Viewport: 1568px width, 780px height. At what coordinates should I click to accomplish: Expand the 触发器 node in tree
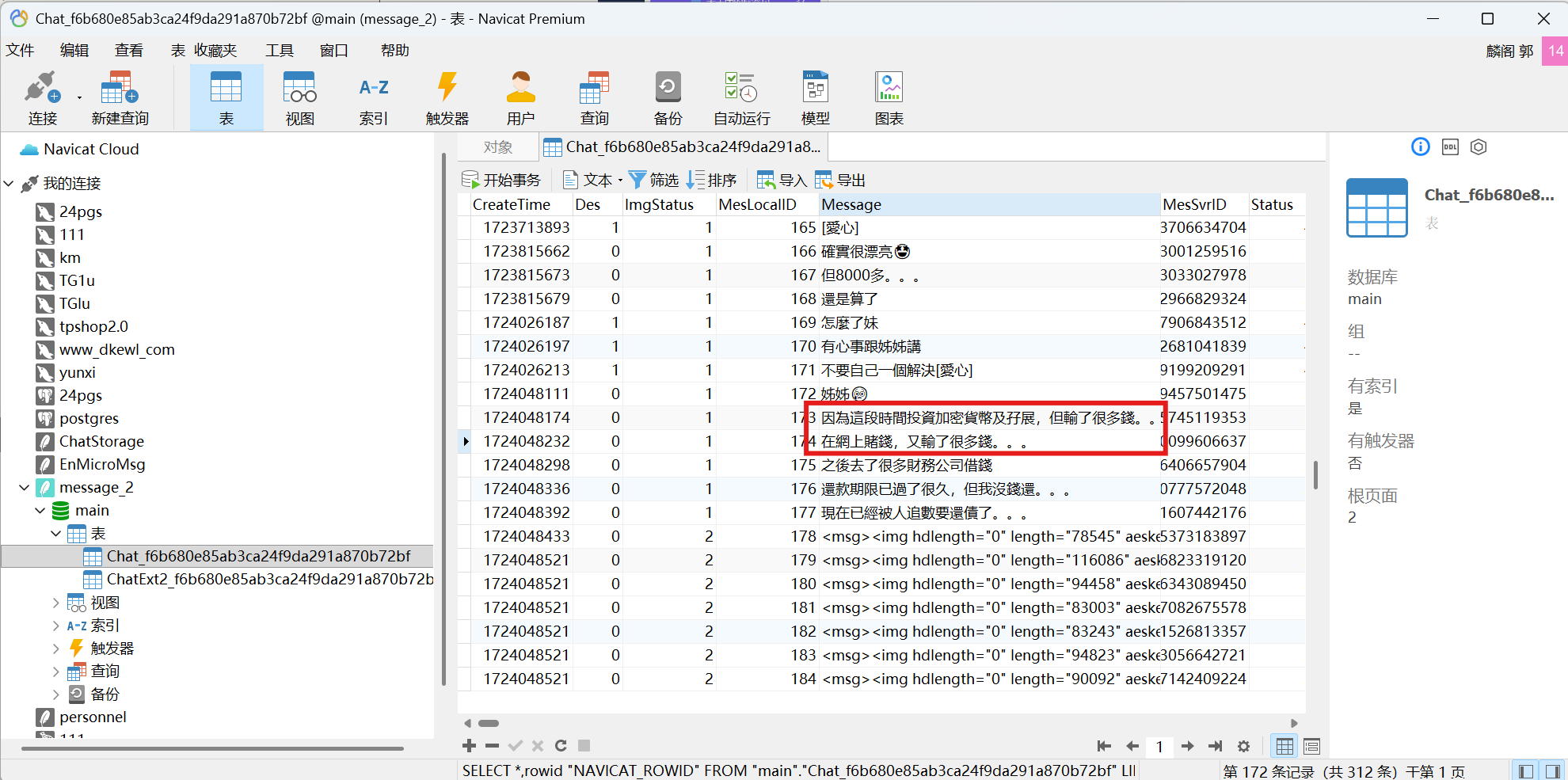coord(56,649)
